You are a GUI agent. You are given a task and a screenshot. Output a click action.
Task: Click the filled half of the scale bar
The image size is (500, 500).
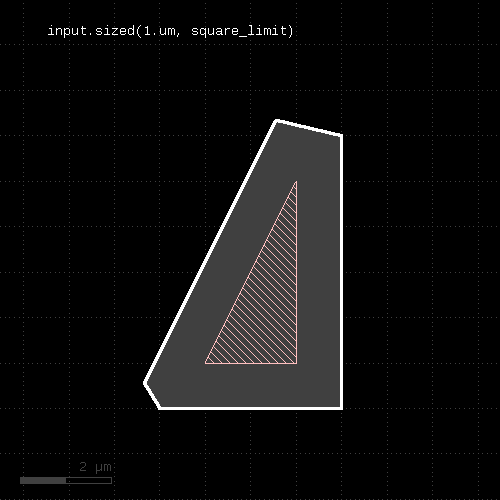coord(43,480)
